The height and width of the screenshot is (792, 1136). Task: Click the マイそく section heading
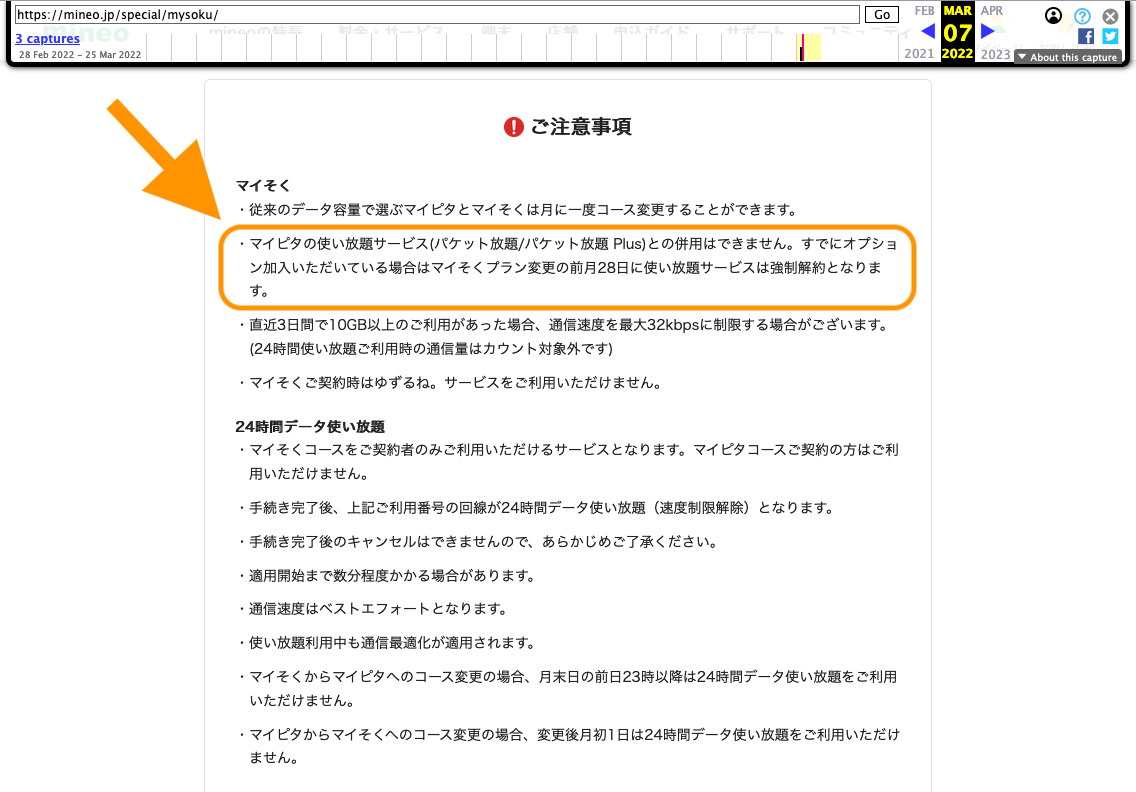tap(263, 186)
